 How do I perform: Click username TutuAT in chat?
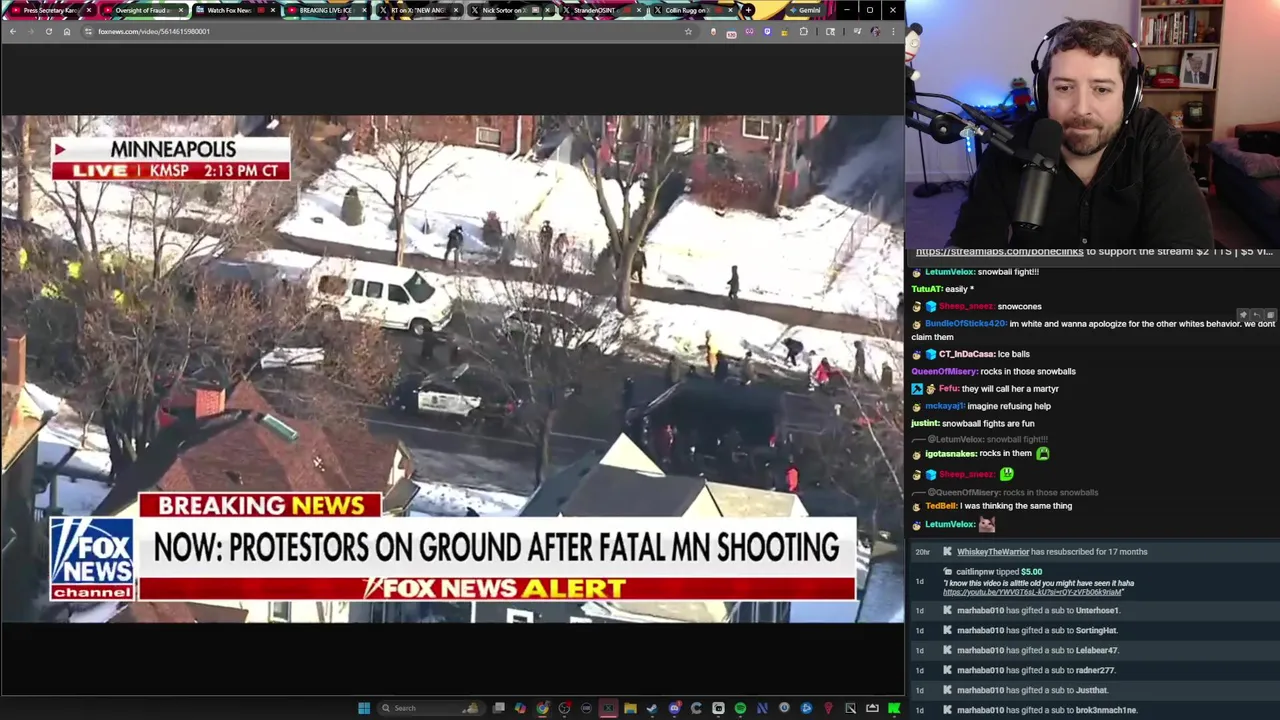pyautogui.click(x=927, y=289)
